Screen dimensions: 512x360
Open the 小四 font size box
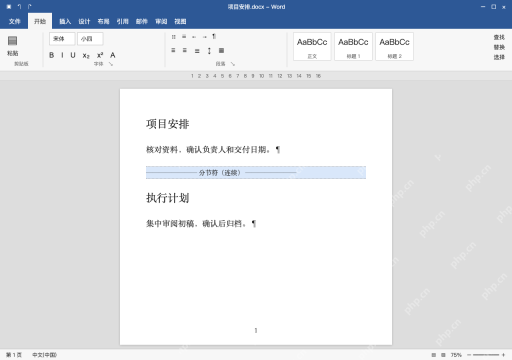tap(90, 39)
